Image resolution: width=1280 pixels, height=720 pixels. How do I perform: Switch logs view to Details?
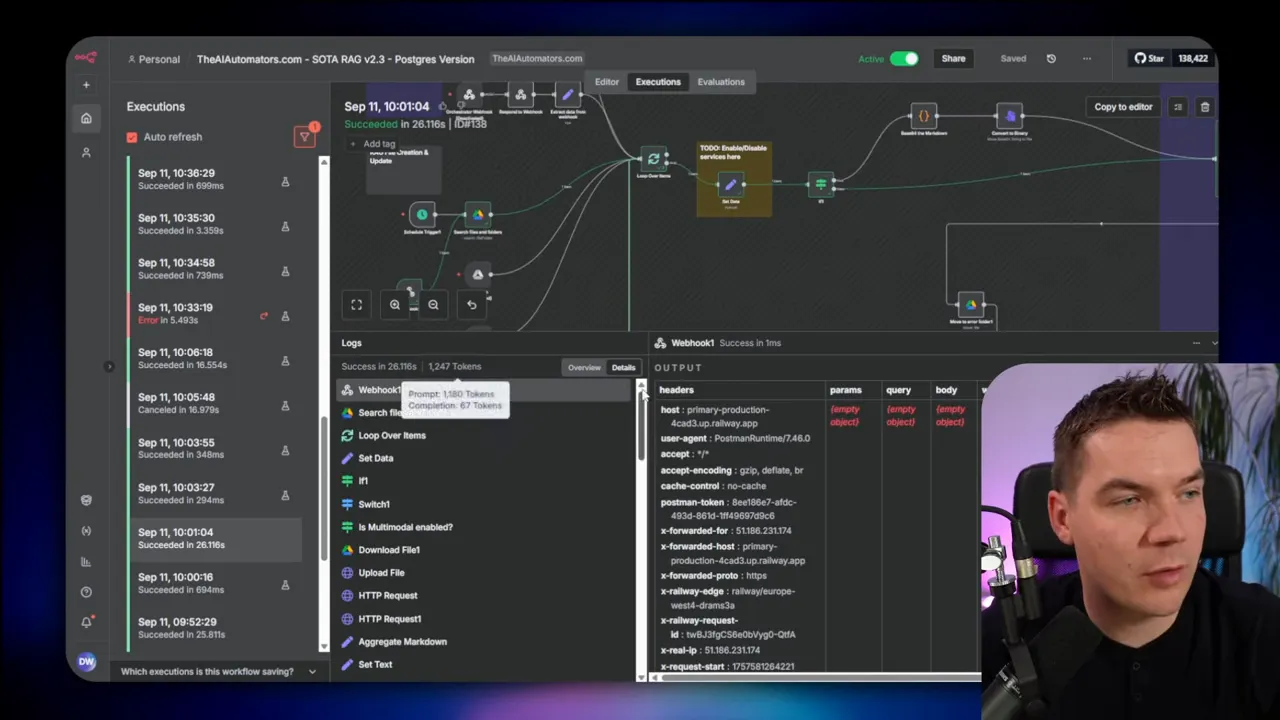click(x=623, y=367)
